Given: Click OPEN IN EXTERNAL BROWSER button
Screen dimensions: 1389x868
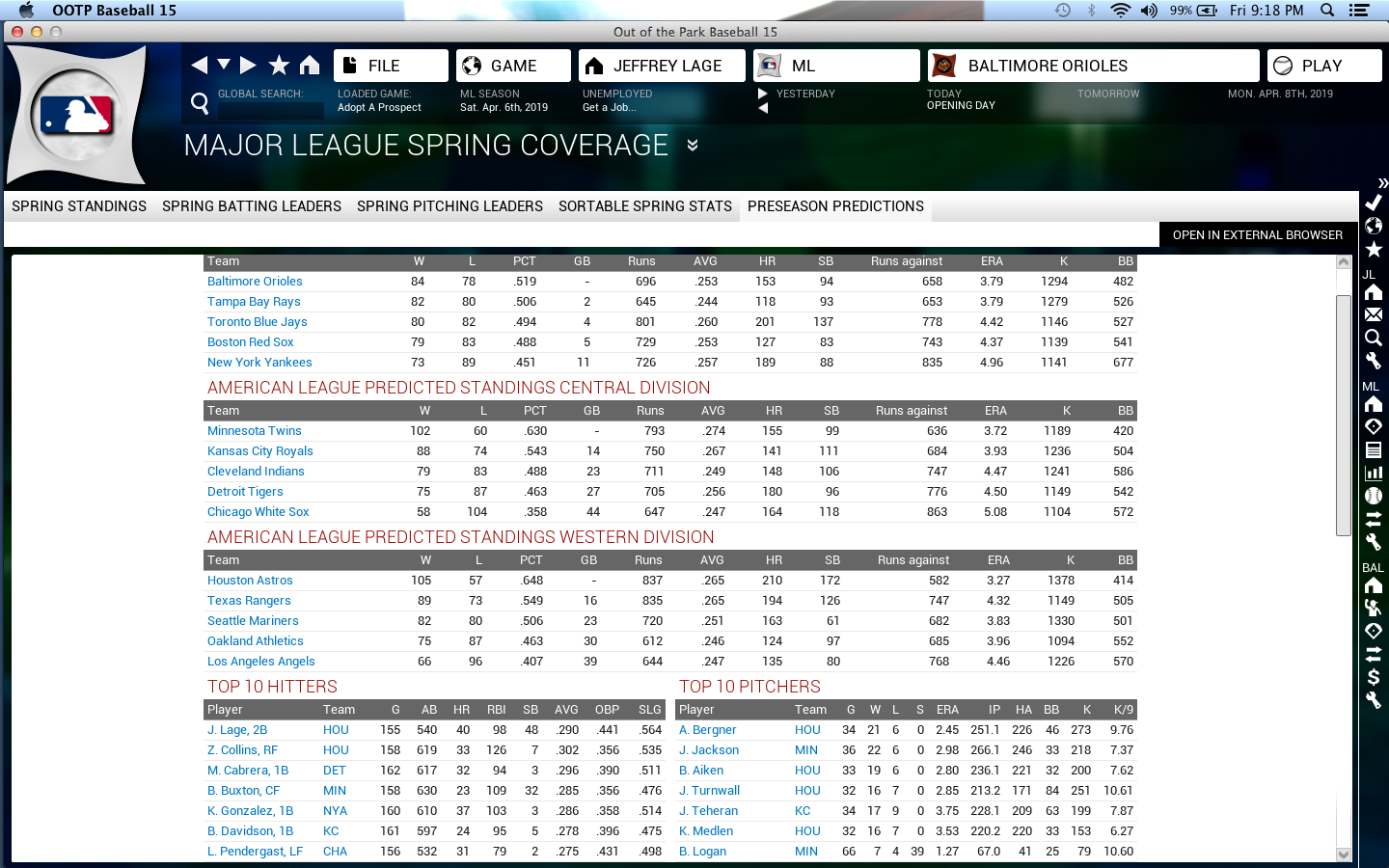Looking at the screenshot, I should pyautogui.click(x=1258, y=234).
